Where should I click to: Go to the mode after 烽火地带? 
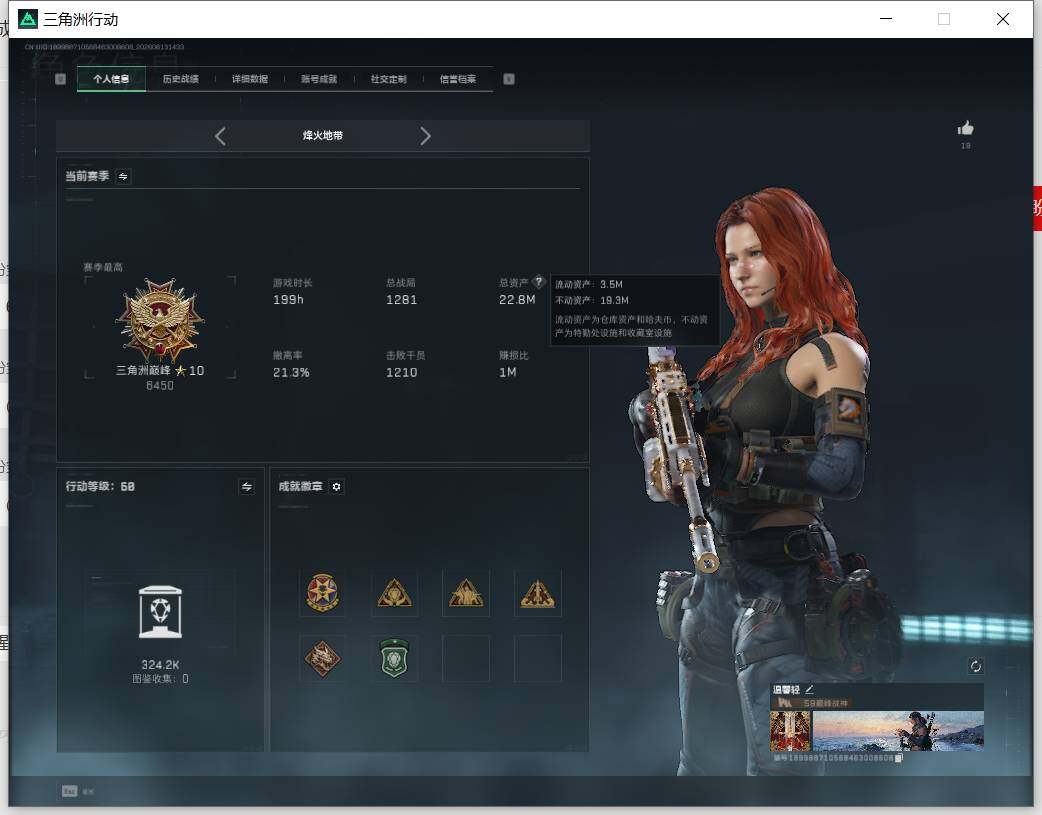tap(425, 136)
